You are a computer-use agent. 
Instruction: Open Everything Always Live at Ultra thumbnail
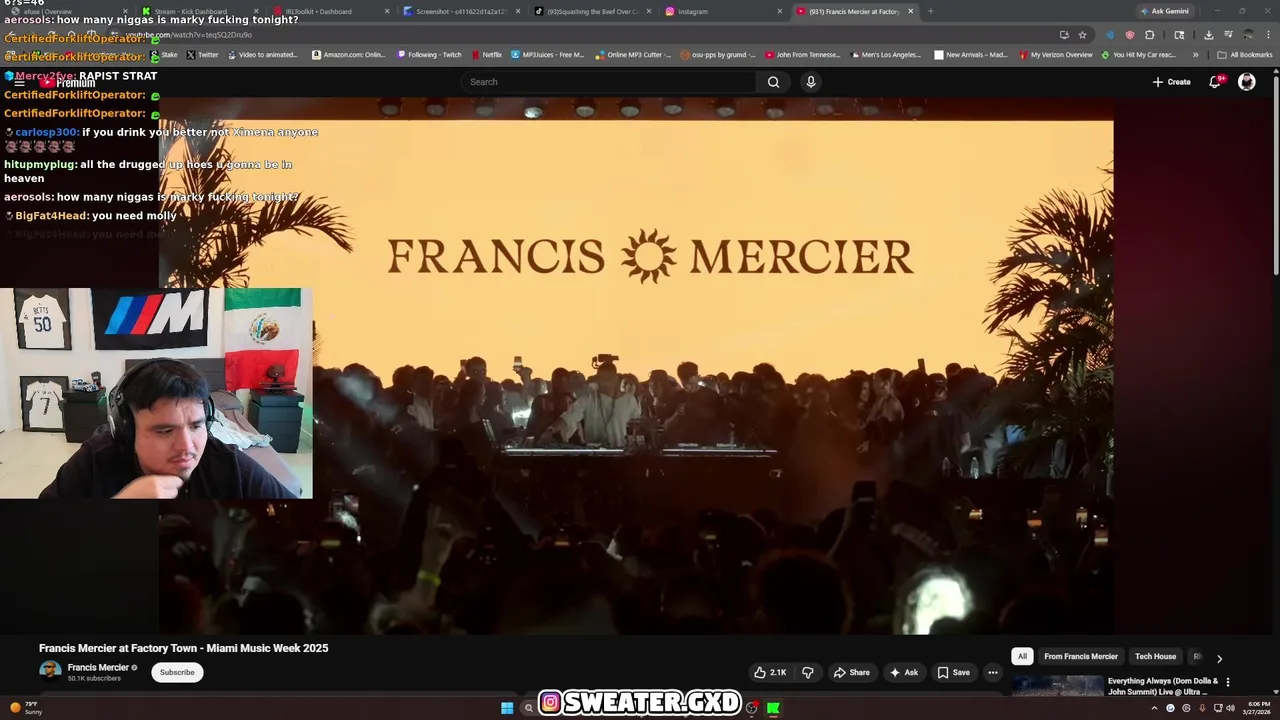click(1057, 687)
